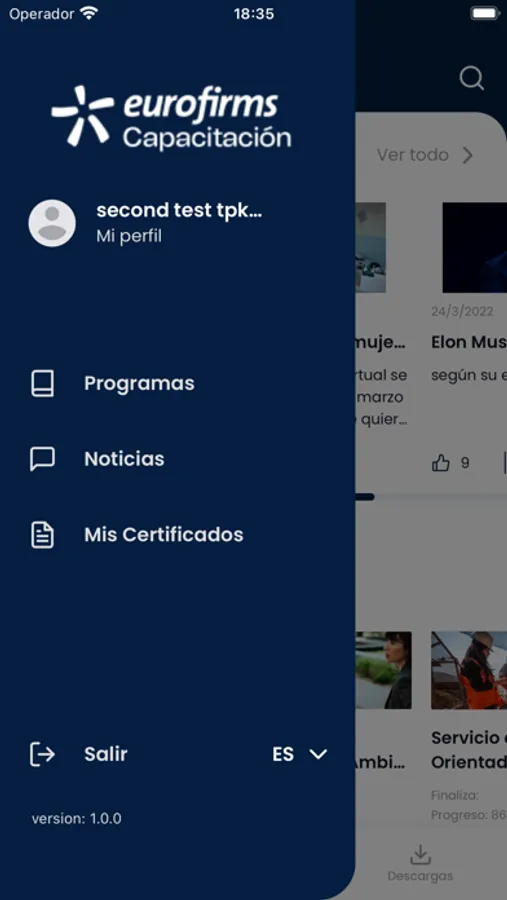Viewport: 507px width, 900px height.
Task: Open Mis Certificados menu item
Action: [164, 535]
